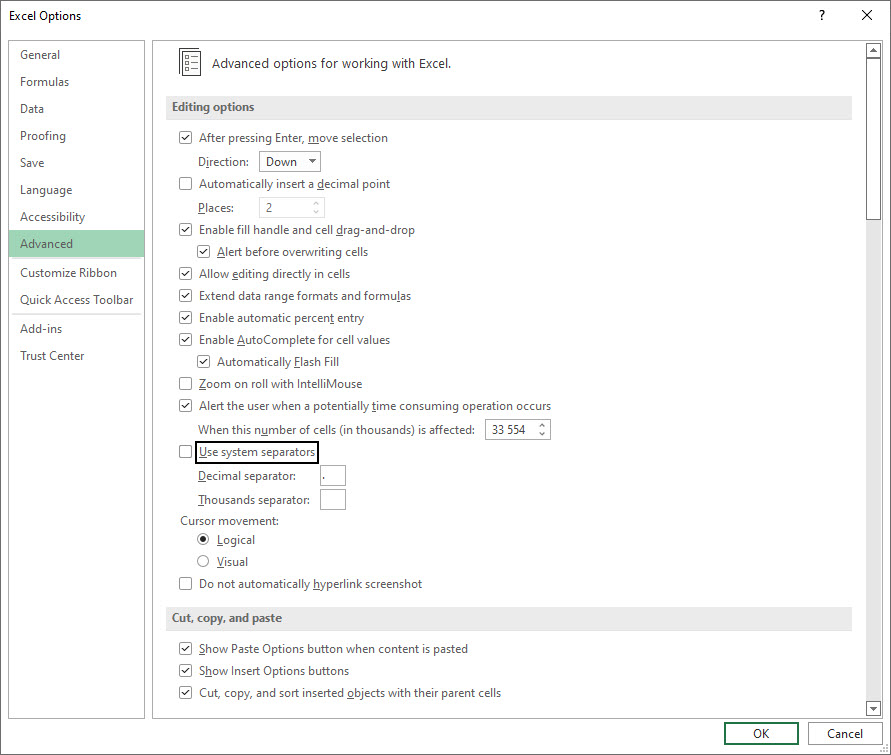Select Logical cursor movement
This screenshot has height=755, width=891.
(x=203, y=539)
